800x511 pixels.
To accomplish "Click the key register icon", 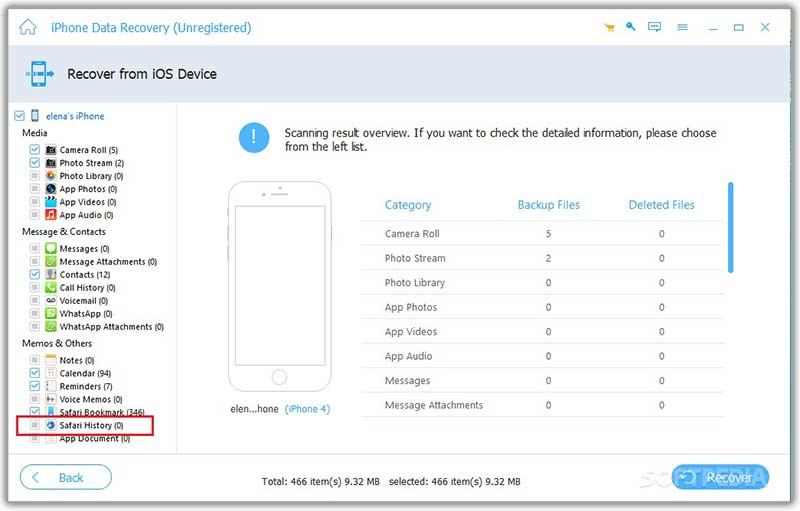I will 631,27.
